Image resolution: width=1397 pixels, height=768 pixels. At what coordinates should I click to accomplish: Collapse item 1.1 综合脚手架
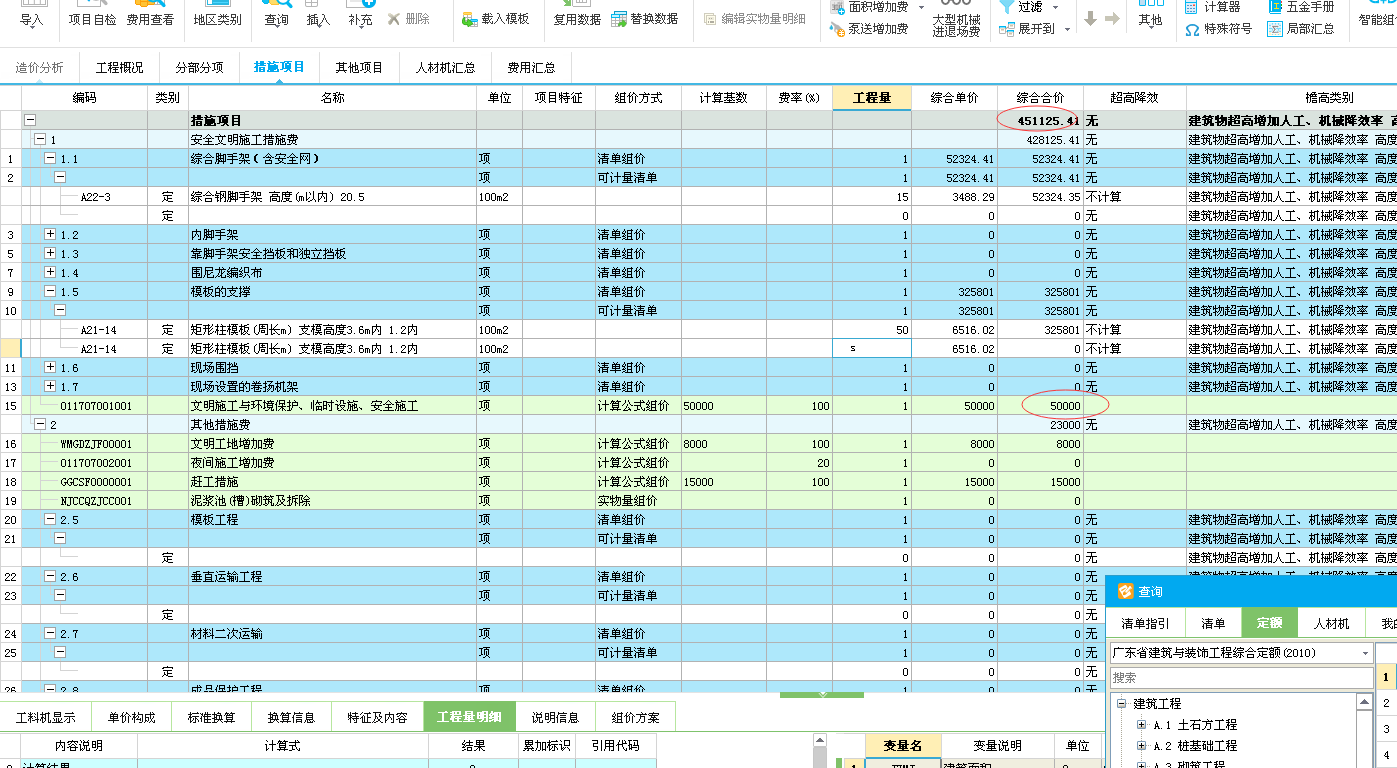click(x=50, y=158)
